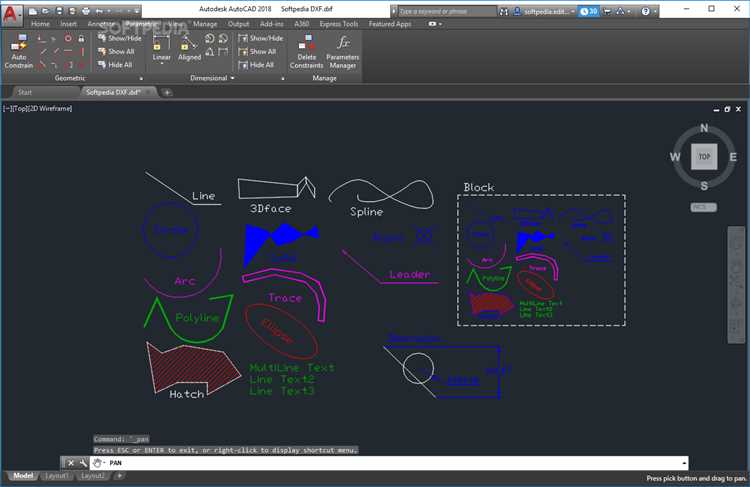Image resolution: width=750 pixels, height=487 pixels.
Task: Open the Parameters Manager
Action: pos(343,50)
